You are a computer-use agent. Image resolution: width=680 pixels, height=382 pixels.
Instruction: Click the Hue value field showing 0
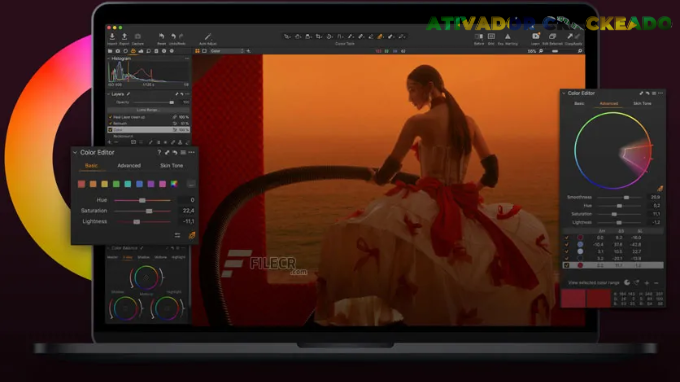click(186, 200)
